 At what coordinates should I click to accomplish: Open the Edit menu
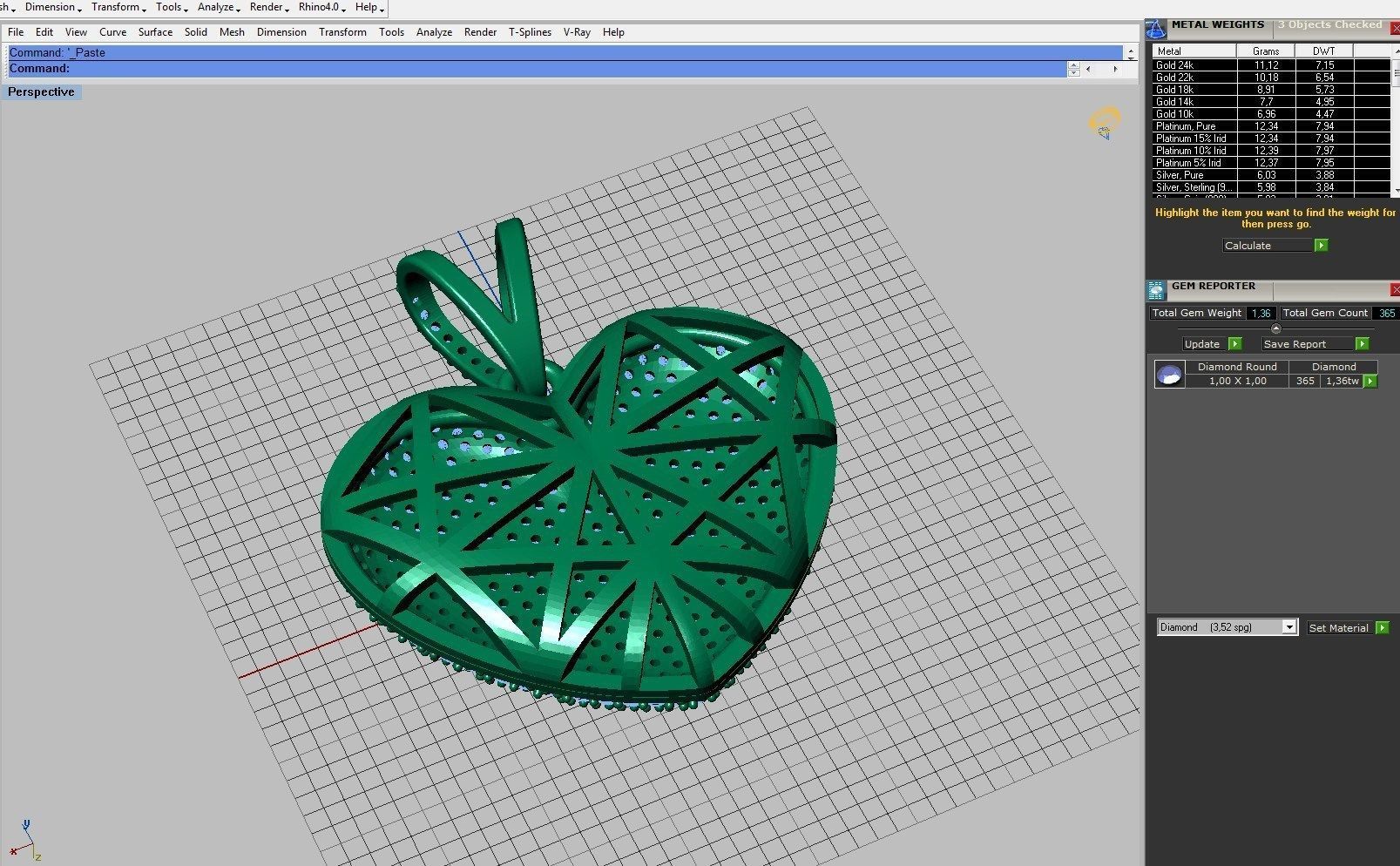tap(44, 32)
